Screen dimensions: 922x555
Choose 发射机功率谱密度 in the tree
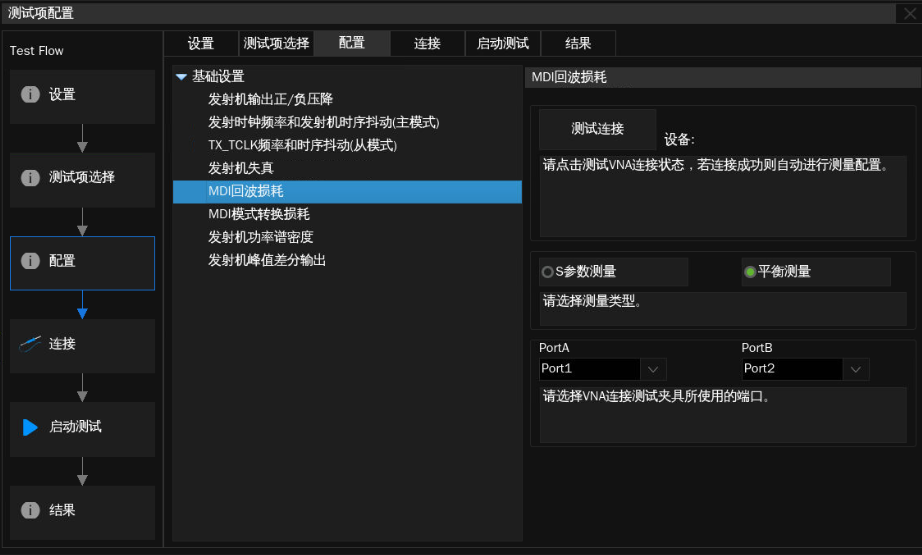click(x=260, y=237)
